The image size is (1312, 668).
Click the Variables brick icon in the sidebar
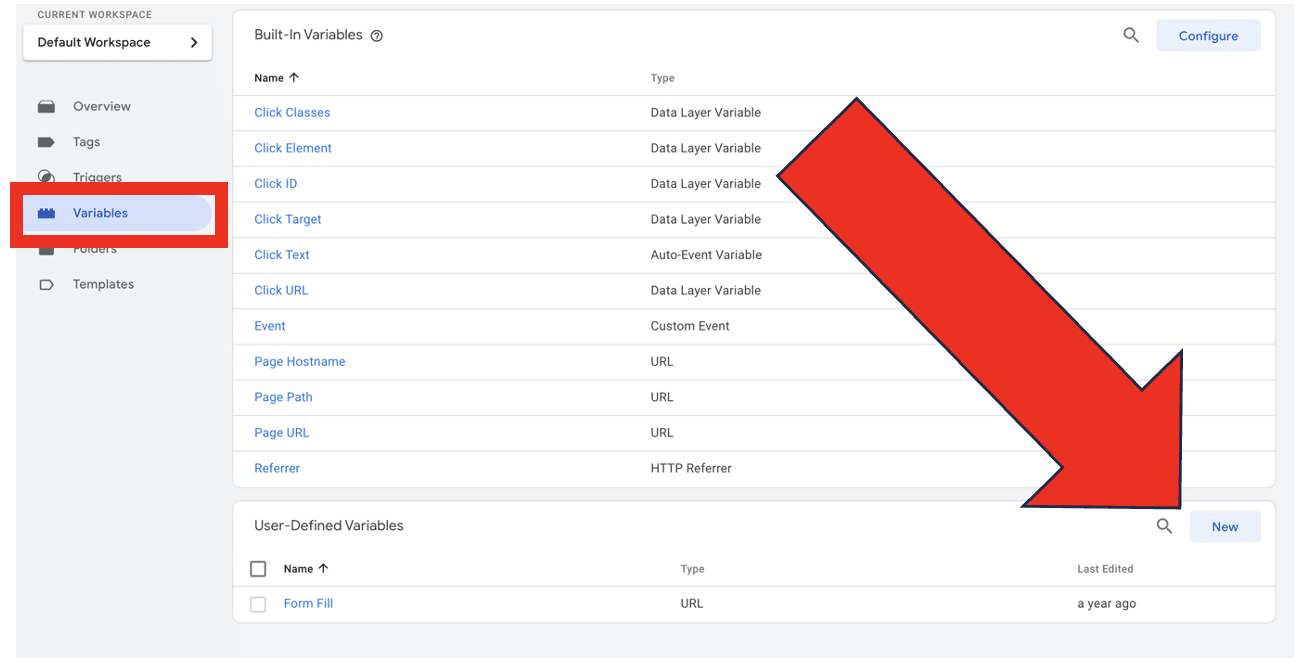tap(46, 213)
